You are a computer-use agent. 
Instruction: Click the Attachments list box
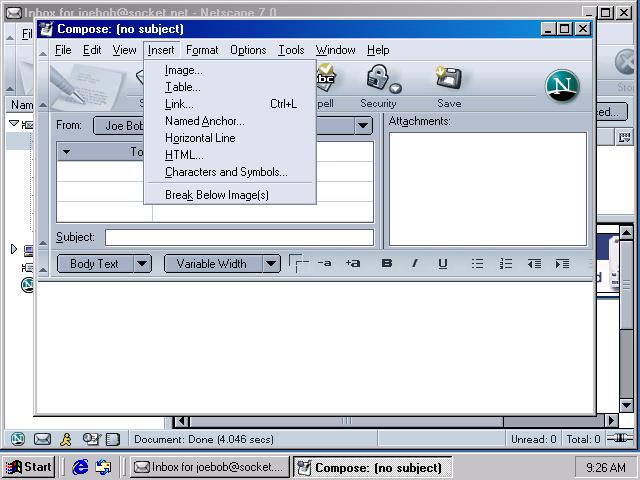(x=488, y=189)
